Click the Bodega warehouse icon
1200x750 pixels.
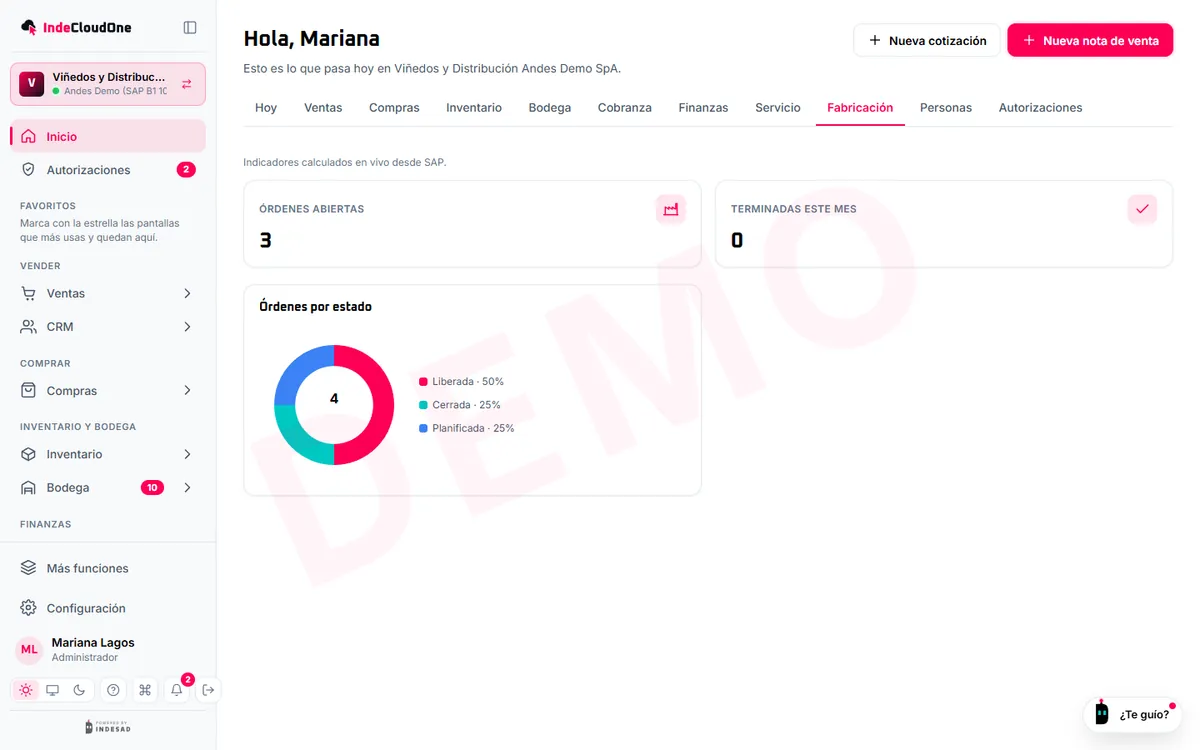click(x=29, y=488)
